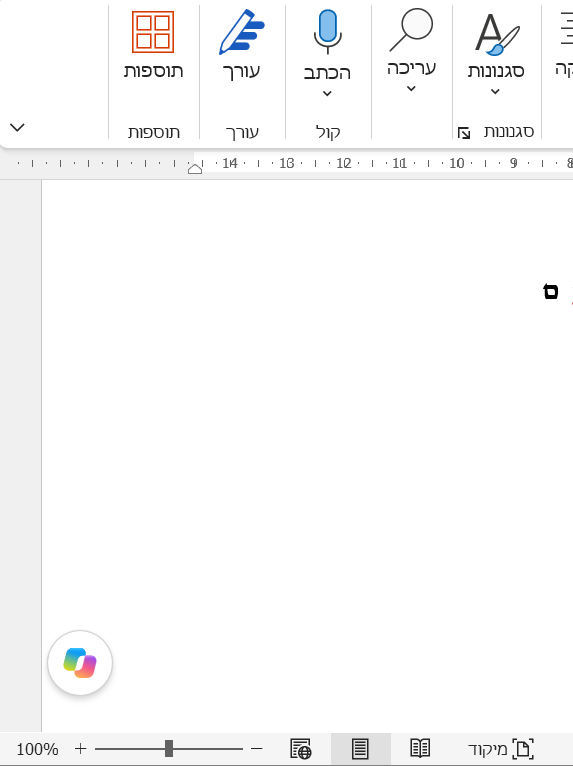The height and width of the screenshot is (766, 573).
Task: Click the ם character in the document
Action: [x=551, y=292]
